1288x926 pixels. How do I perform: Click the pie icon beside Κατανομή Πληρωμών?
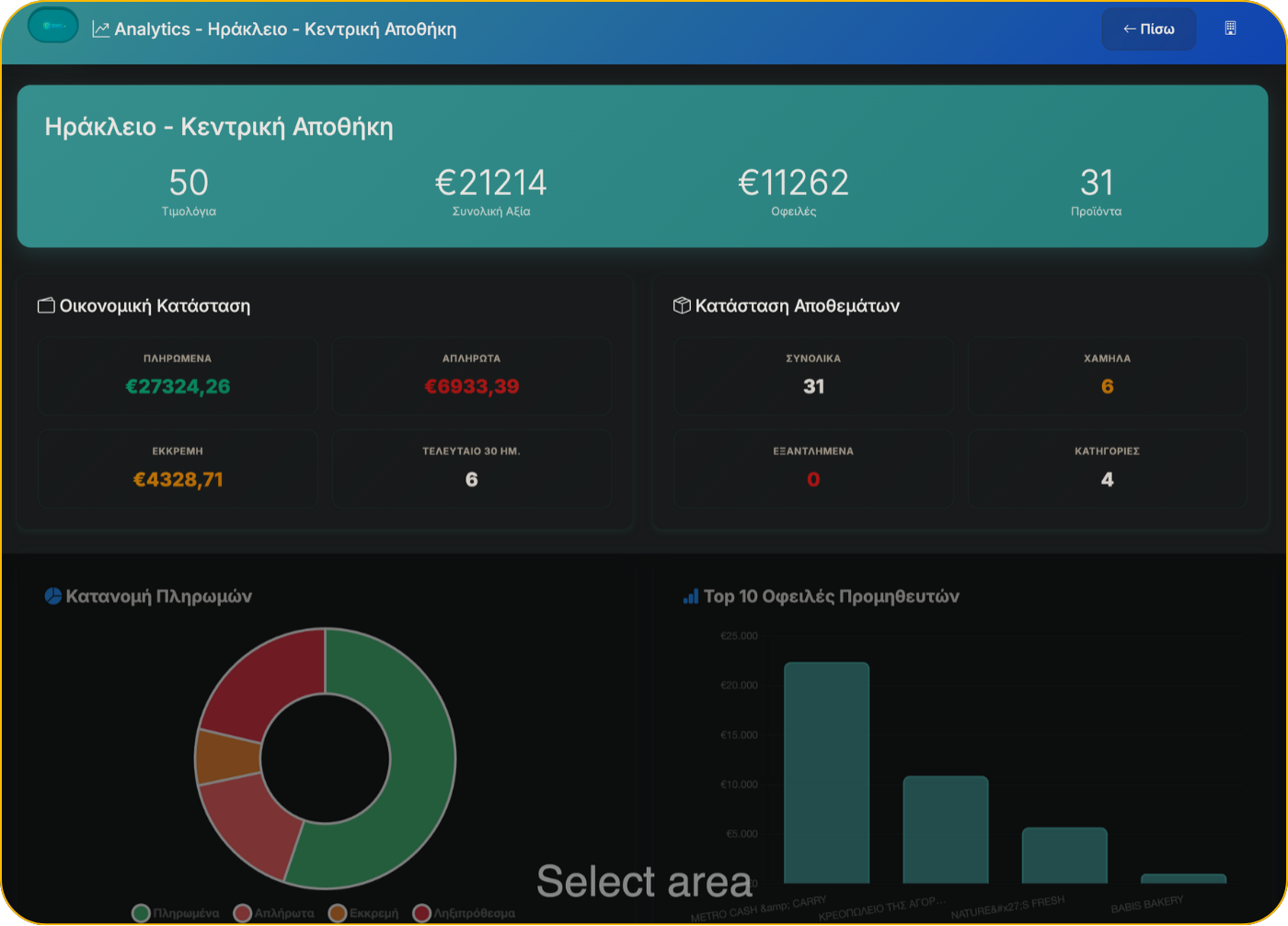[x=53, y=596]
